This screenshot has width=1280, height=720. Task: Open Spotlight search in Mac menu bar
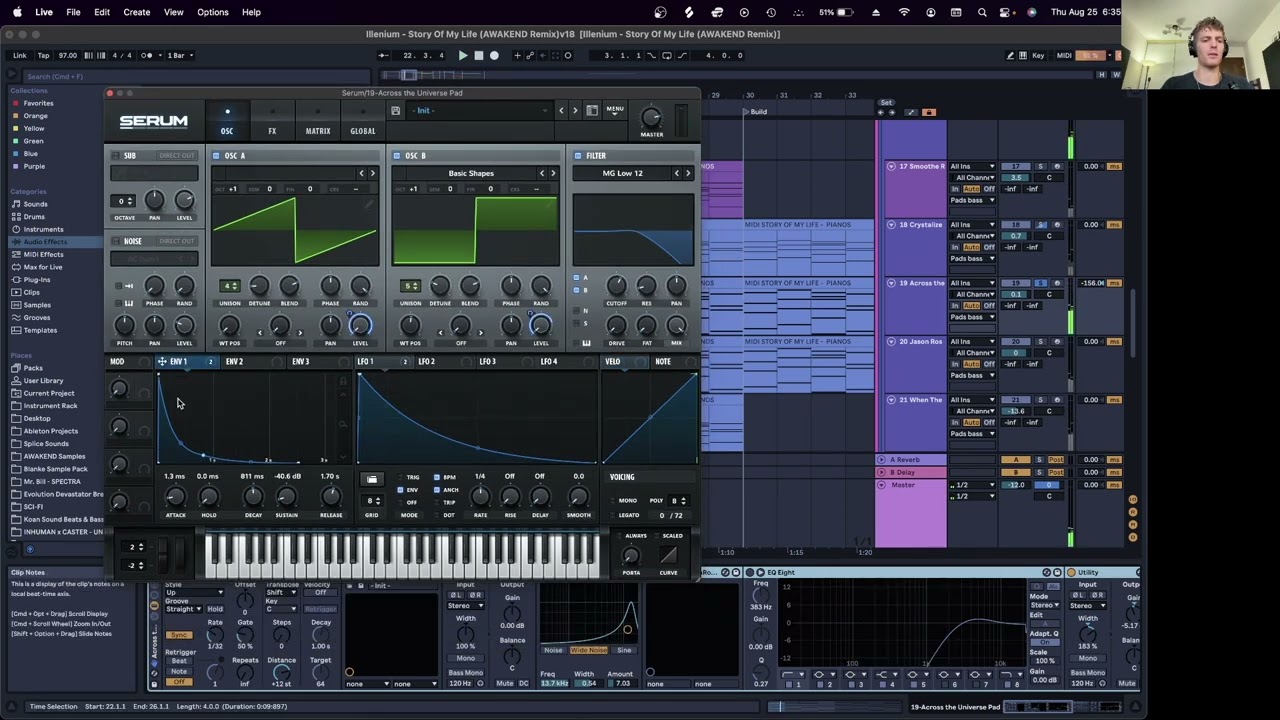(982, 12)
